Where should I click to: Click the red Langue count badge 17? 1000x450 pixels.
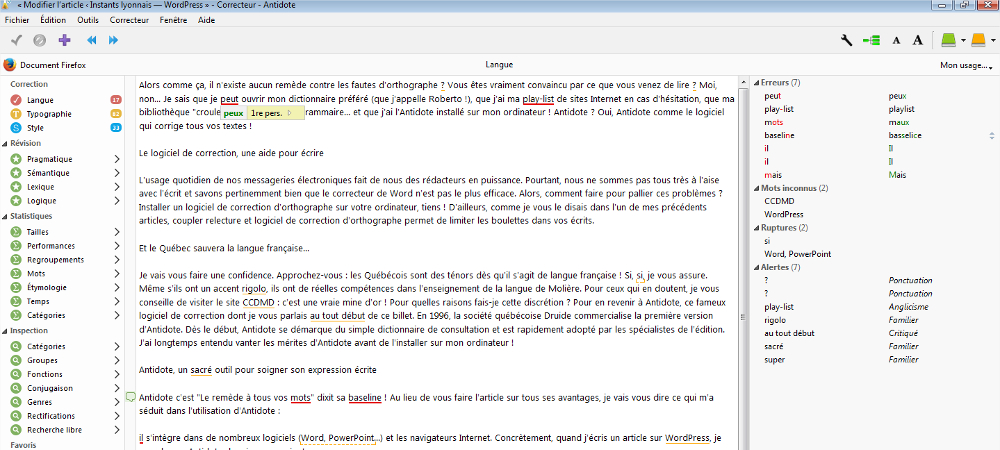point(116,100)
